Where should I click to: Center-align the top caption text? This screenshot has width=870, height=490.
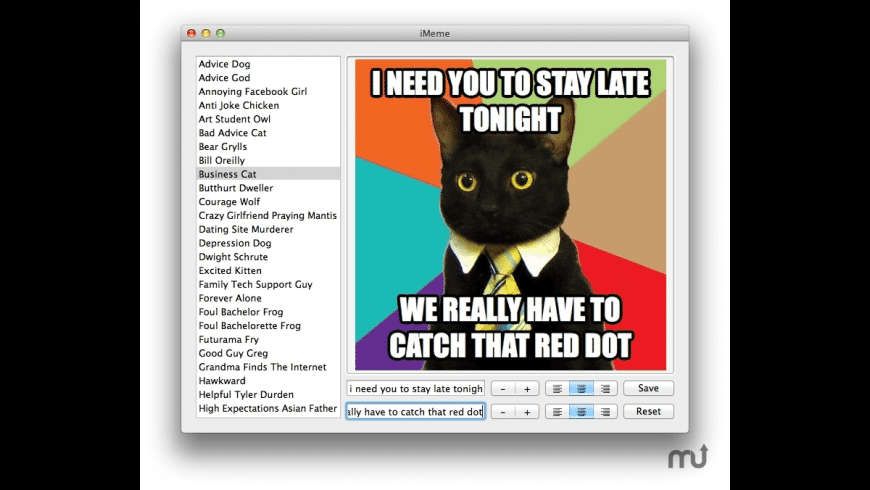pos(581,388)
